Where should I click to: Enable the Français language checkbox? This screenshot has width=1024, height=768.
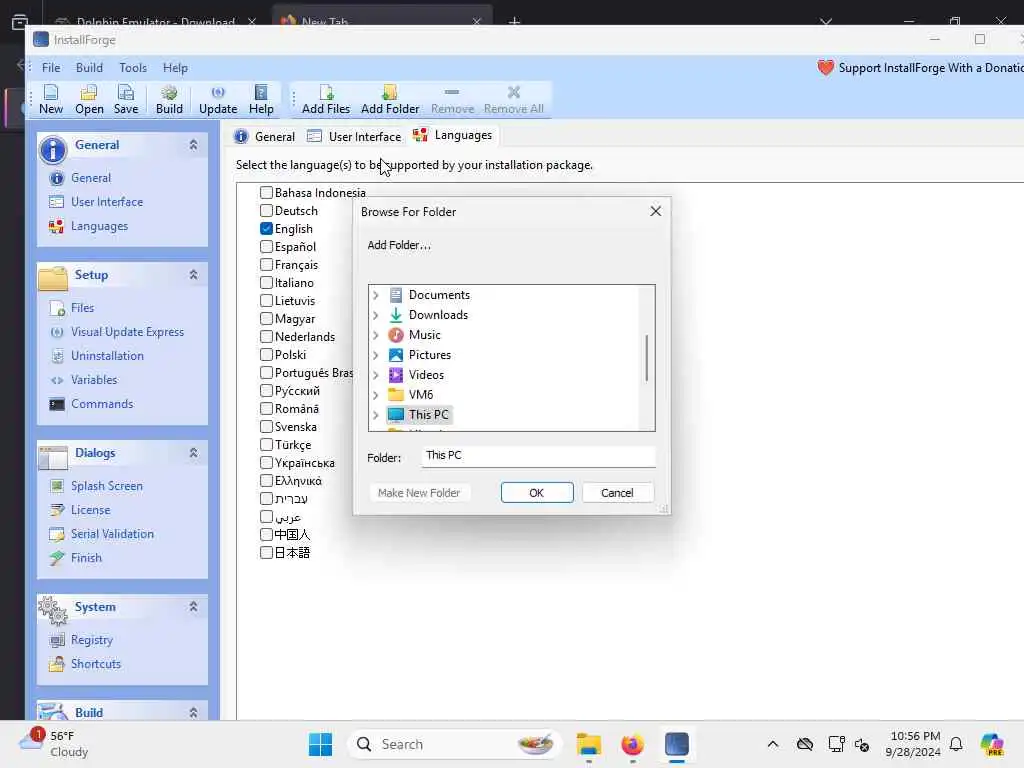click(x=266, y=264)
